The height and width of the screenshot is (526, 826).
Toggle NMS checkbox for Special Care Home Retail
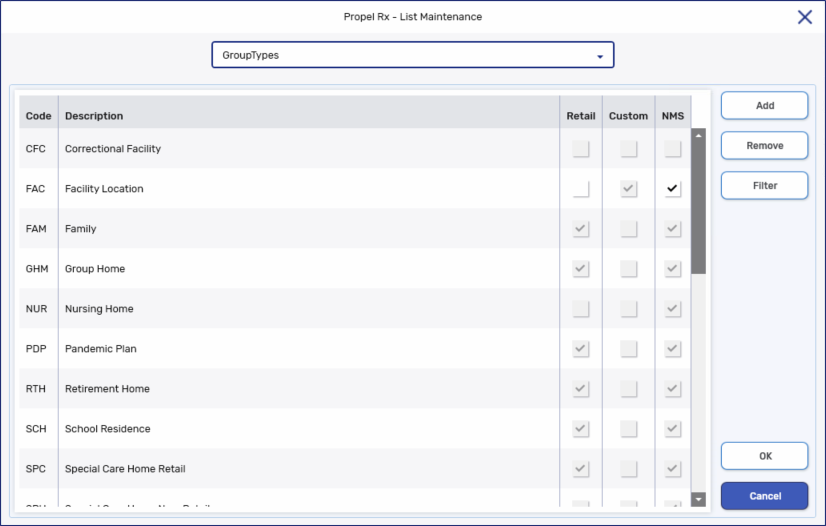coord(673,469)
